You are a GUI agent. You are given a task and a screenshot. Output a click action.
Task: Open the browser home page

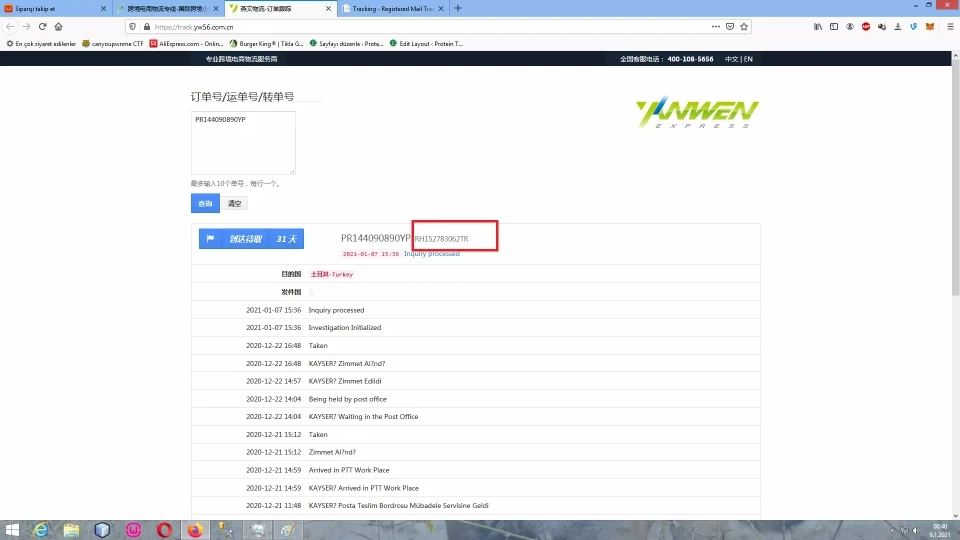[59, 26]
